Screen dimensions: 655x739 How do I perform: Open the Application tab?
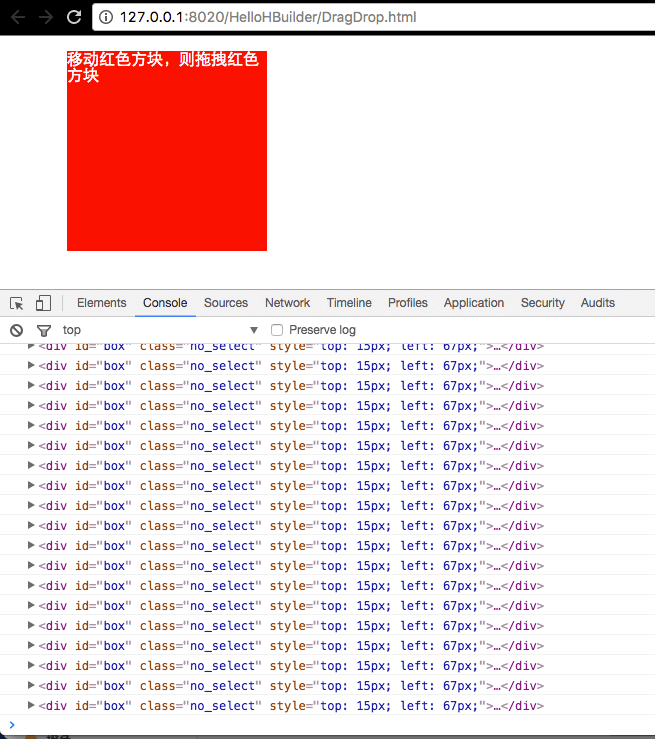click(x=474, y=303)
